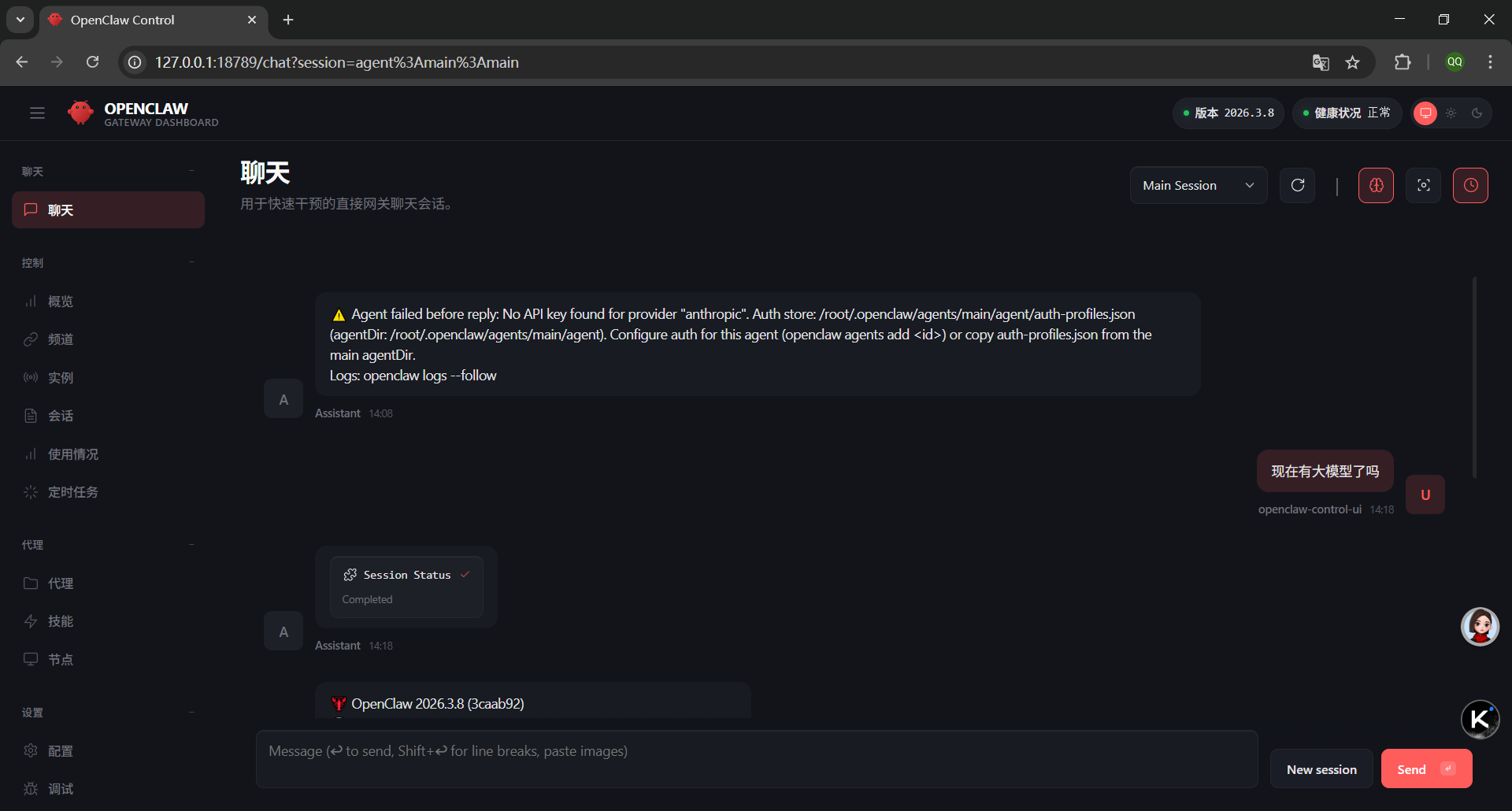The height and width of the screenshot is (811, 1512).
Task: Click assistant avatar near 14:08 message
Action: click(x=283, y=399)
